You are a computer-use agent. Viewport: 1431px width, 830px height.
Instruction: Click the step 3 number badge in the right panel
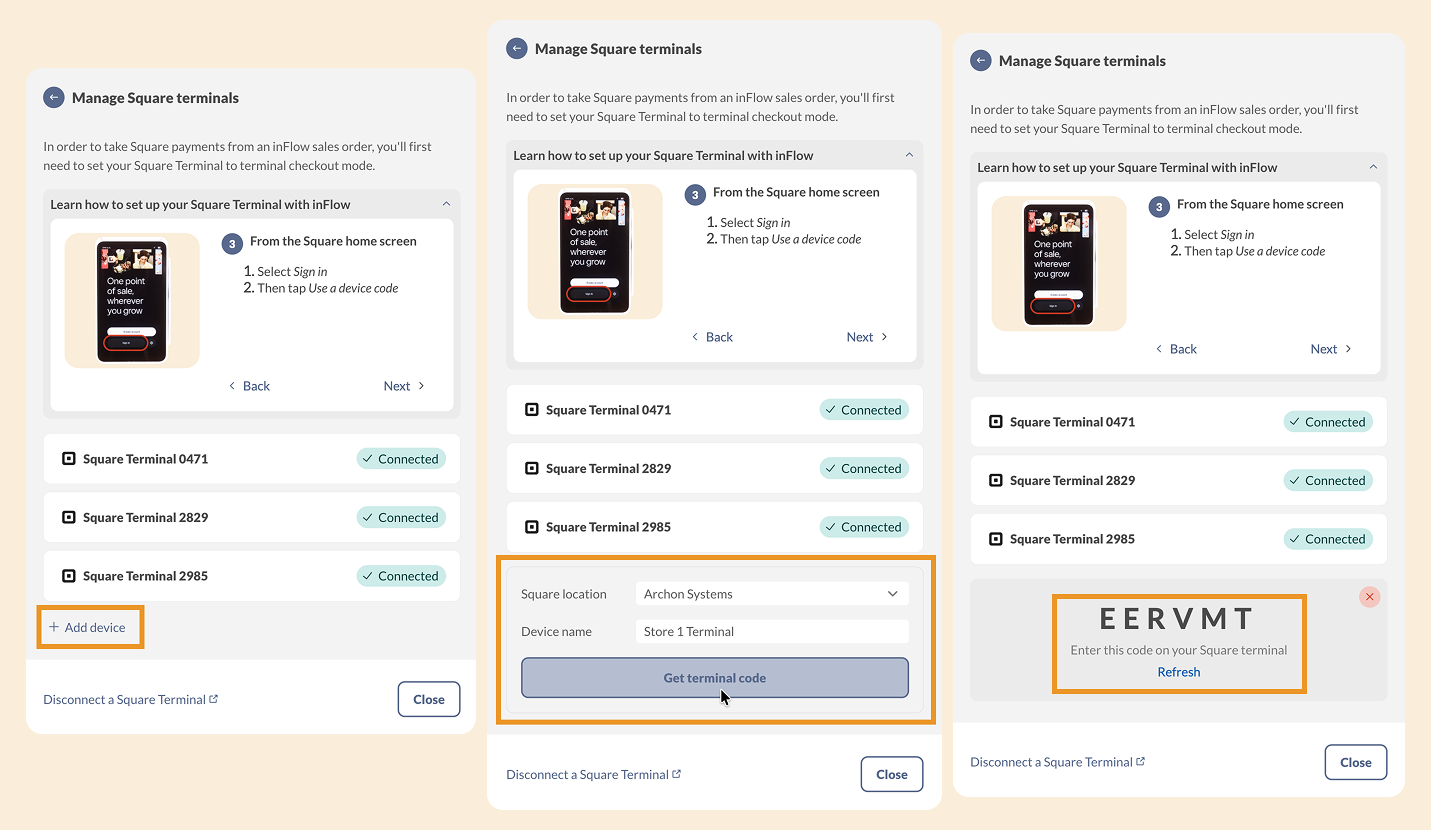tap(1158, 207)
